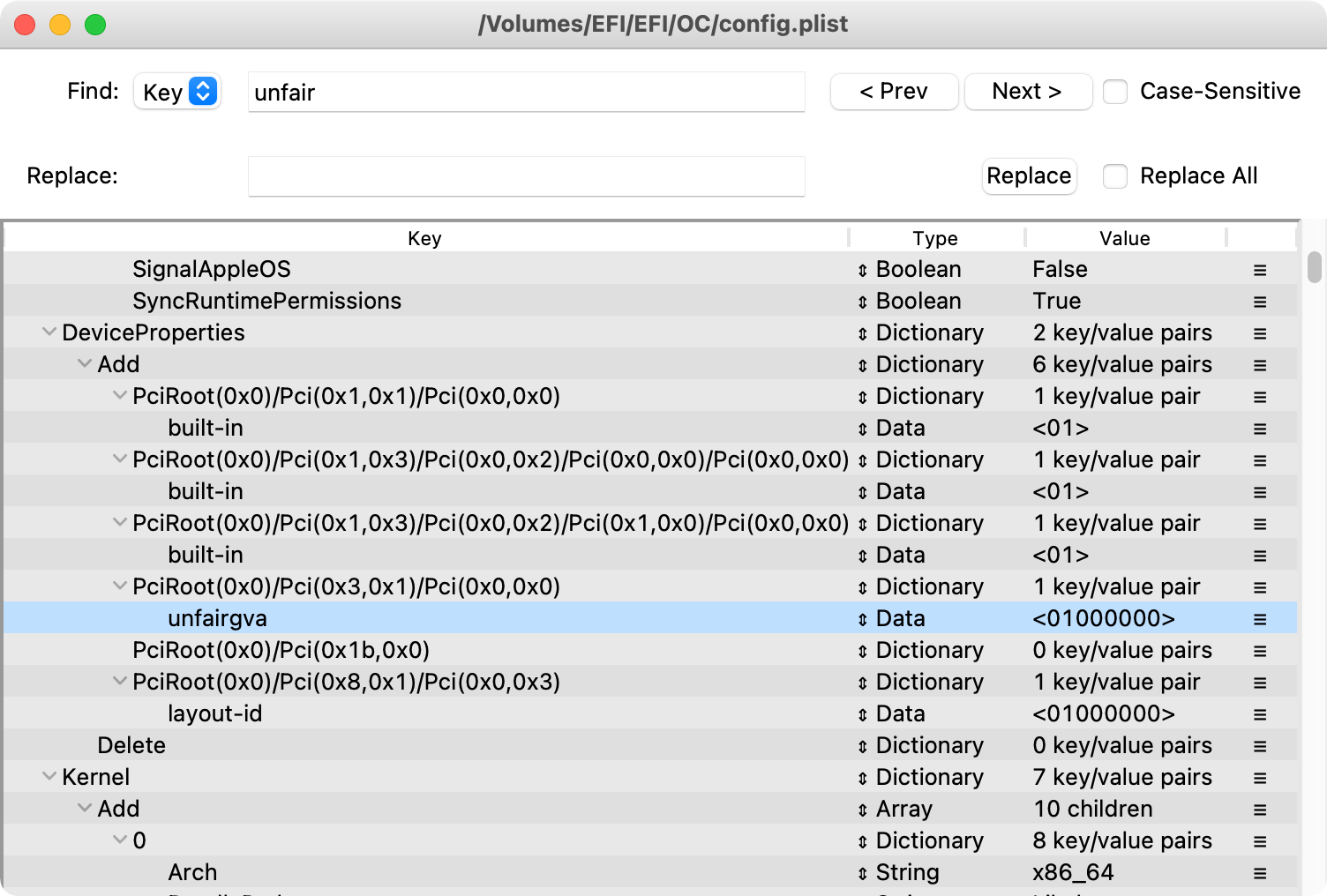Enable the Case-Sensitive checkbox
1327x896 pixels.
coord(1115,92)
